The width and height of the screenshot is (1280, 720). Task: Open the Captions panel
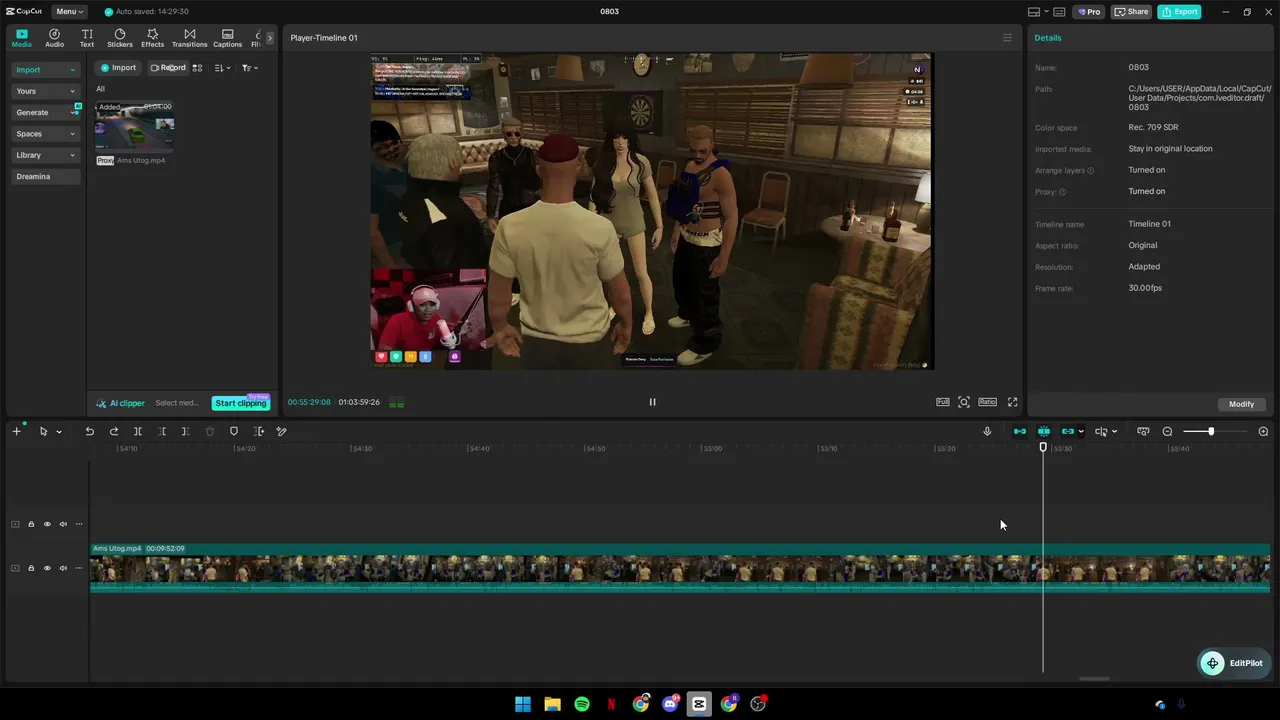(227, 38)
